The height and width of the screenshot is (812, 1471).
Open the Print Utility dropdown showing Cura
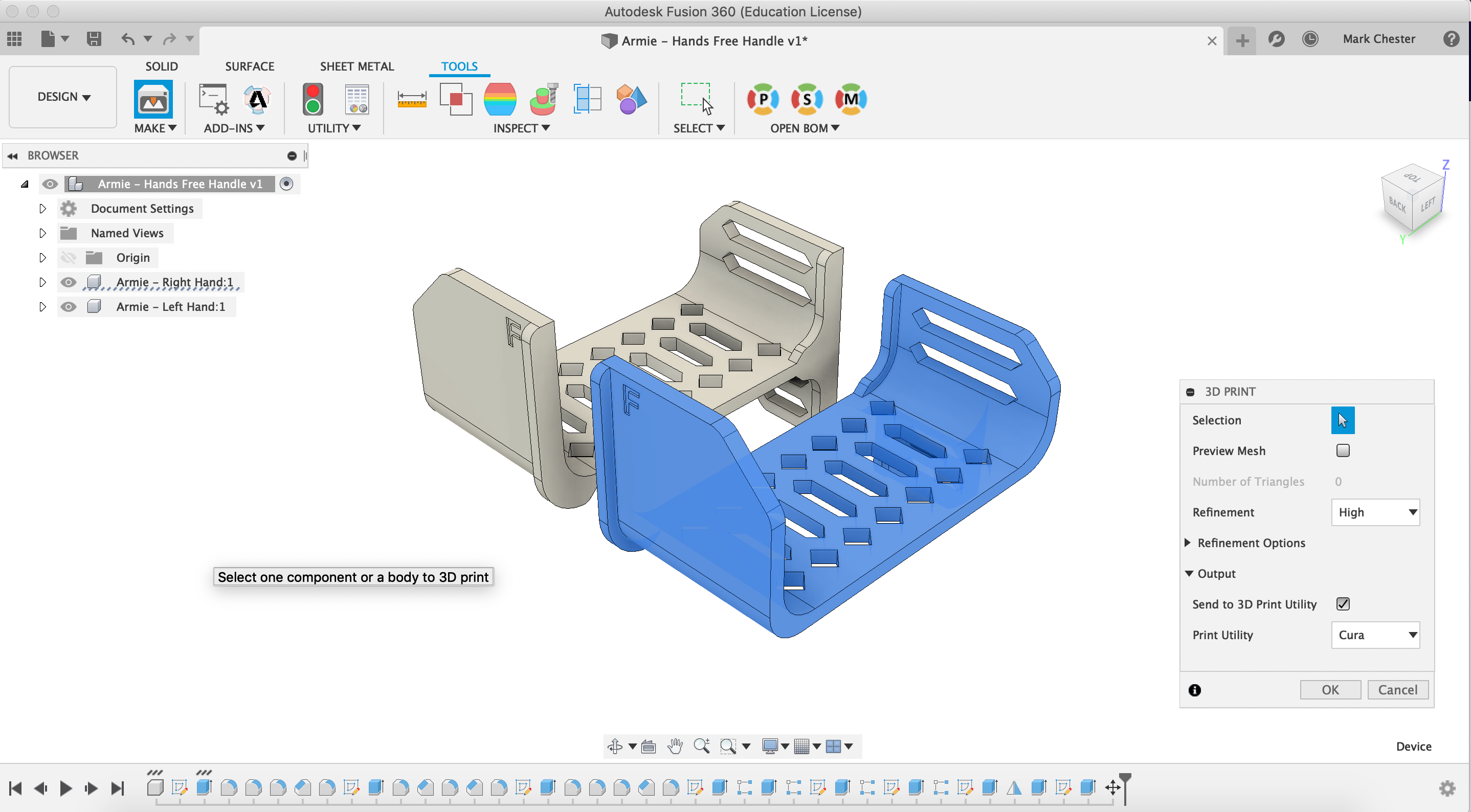pos(1375,635)
